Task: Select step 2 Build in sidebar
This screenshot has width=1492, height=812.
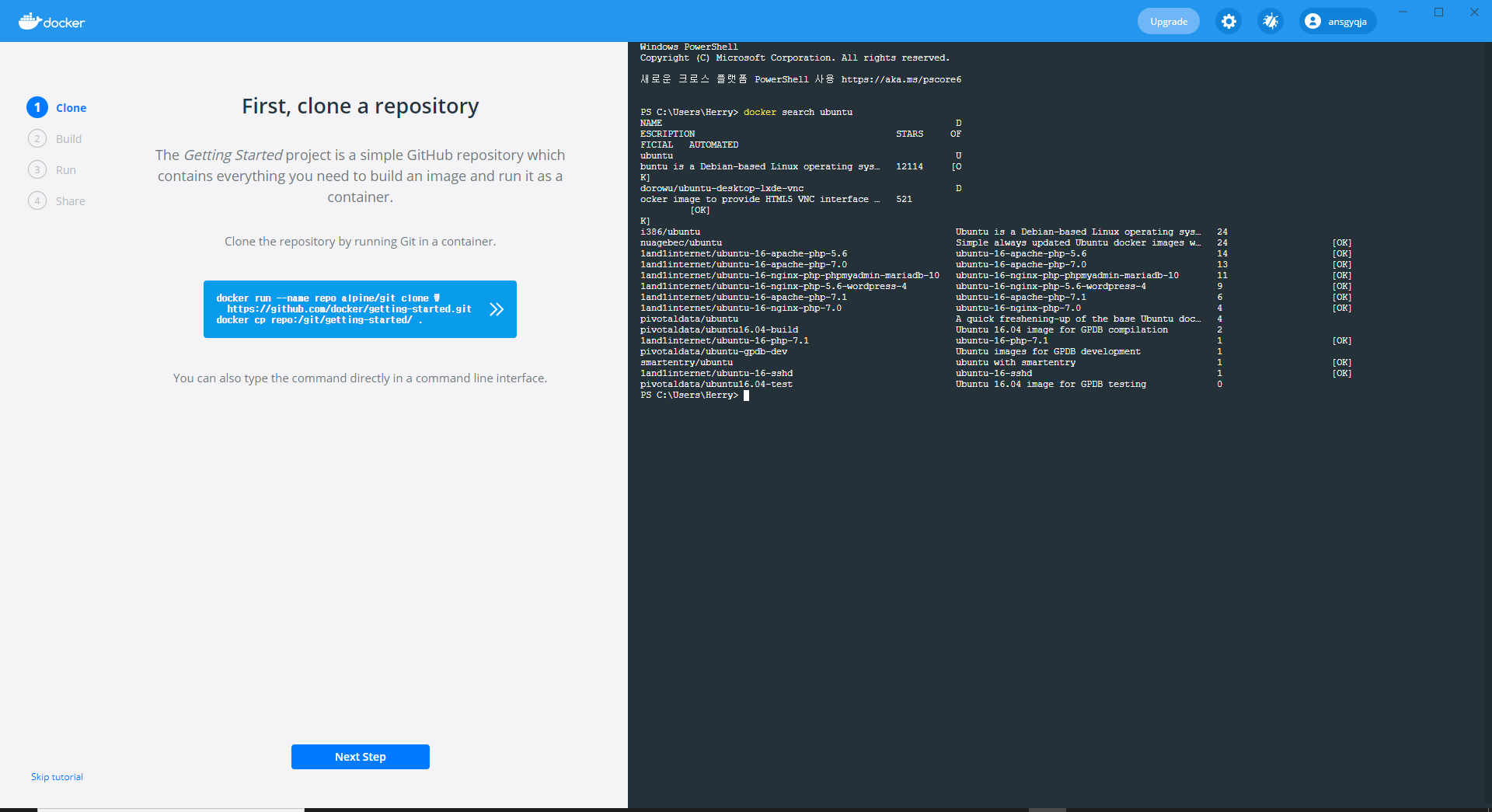Action: (x=54, y=138)
